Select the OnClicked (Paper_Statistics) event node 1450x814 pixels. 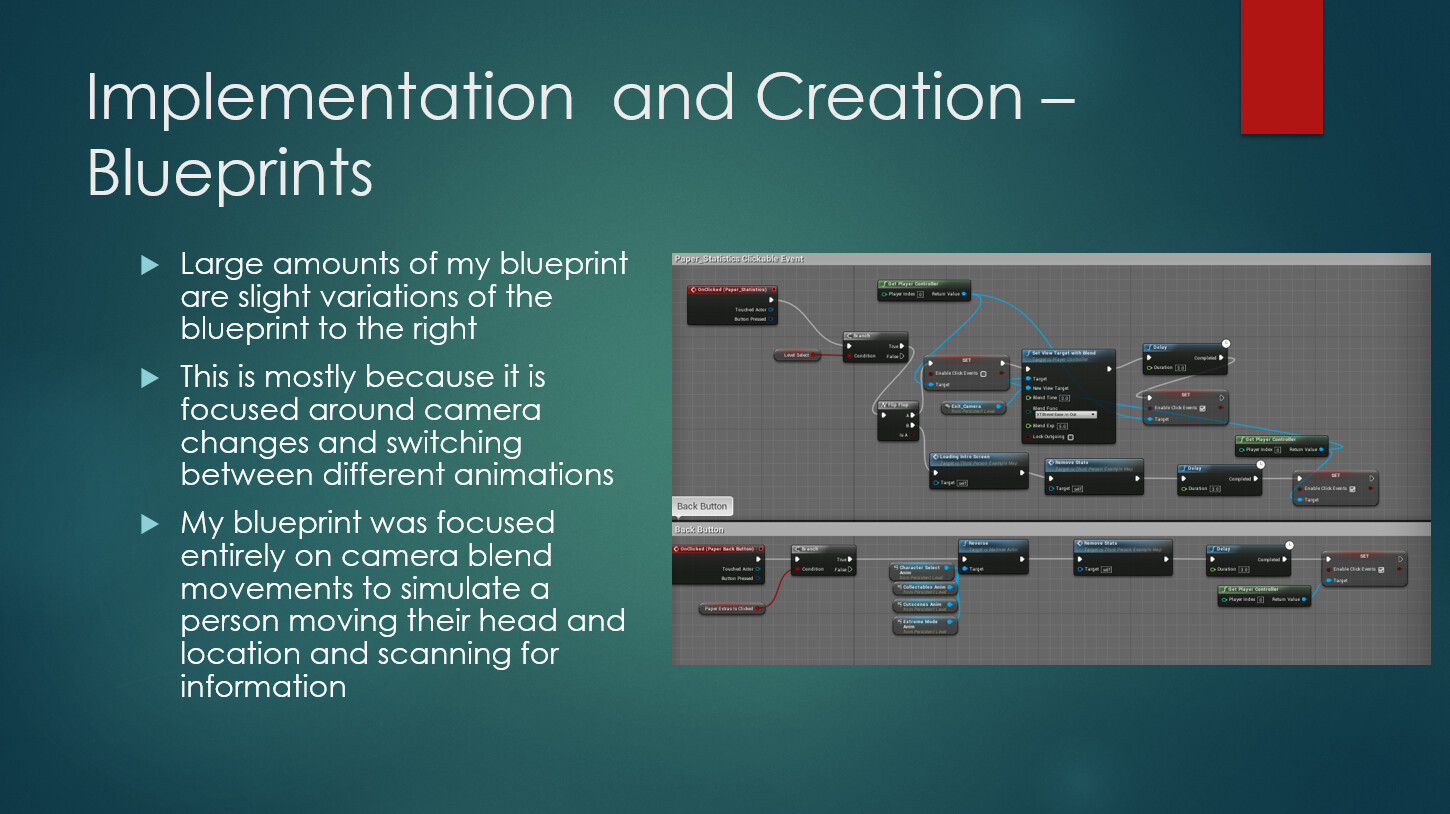tap(731, 289)
